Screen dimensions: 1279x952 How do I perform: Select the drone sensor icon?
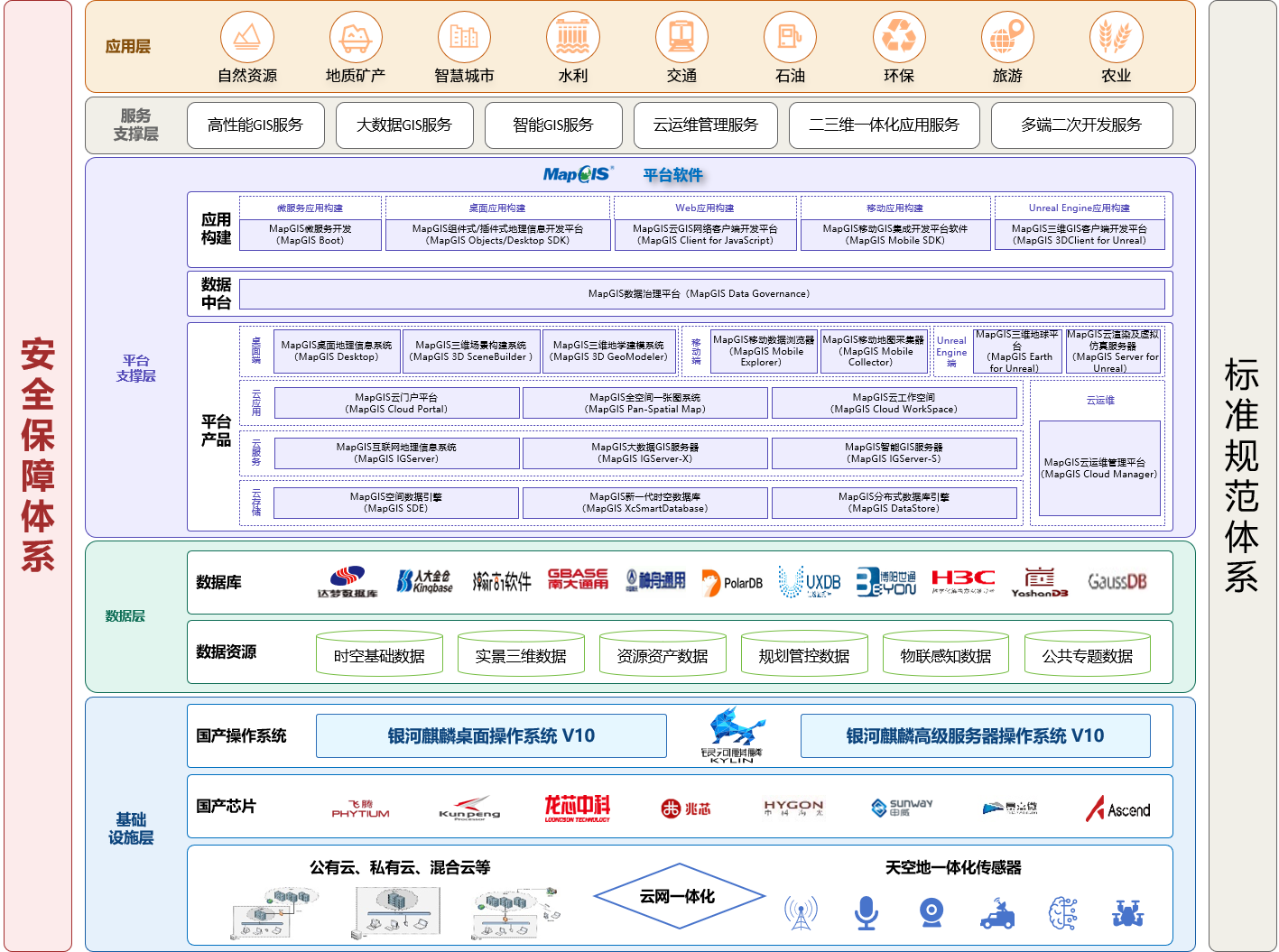1127,913
